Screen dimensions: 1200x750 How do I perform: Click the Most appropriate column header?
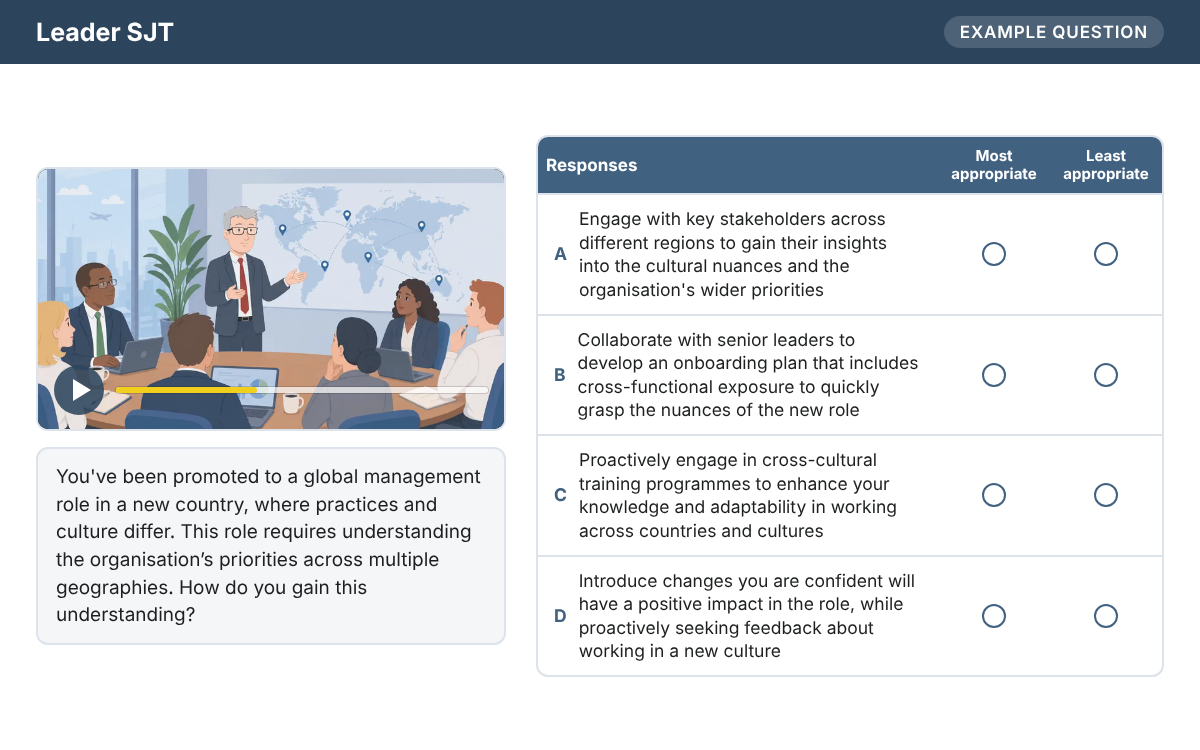994,165
